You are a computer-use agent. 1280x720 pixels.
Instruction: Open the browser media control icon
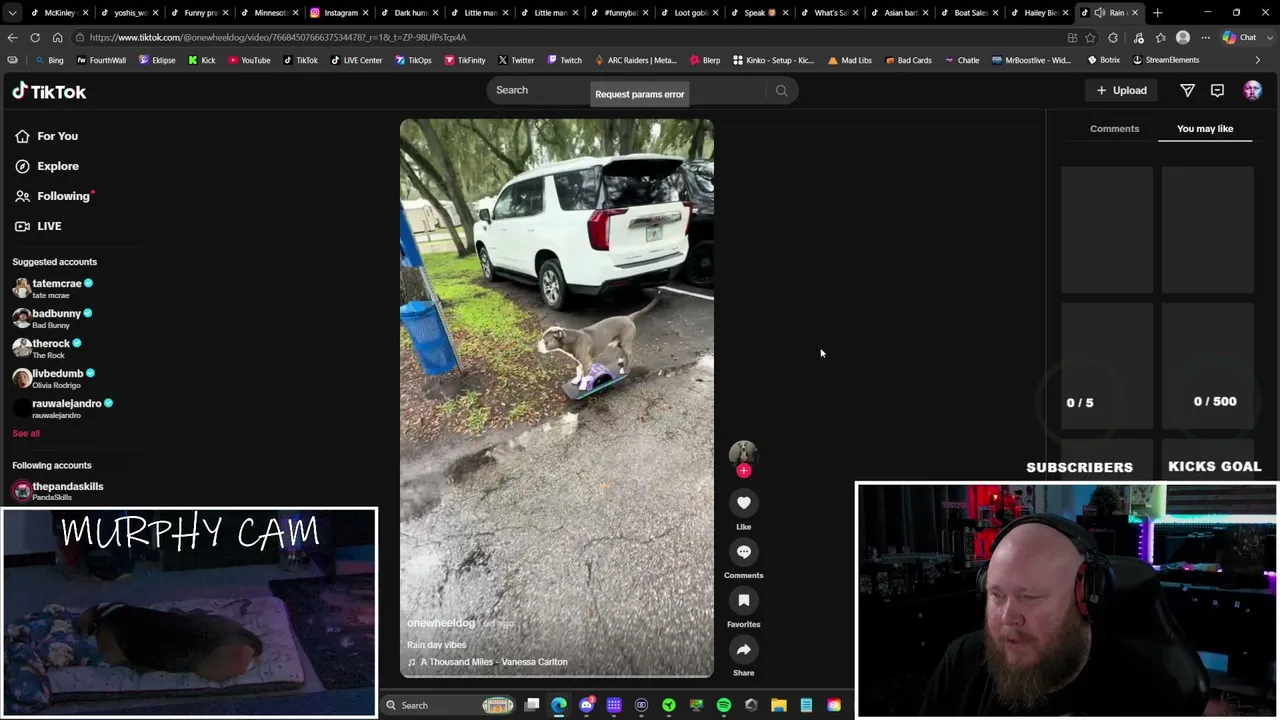pyautogui.click(x=1138, y=38)
